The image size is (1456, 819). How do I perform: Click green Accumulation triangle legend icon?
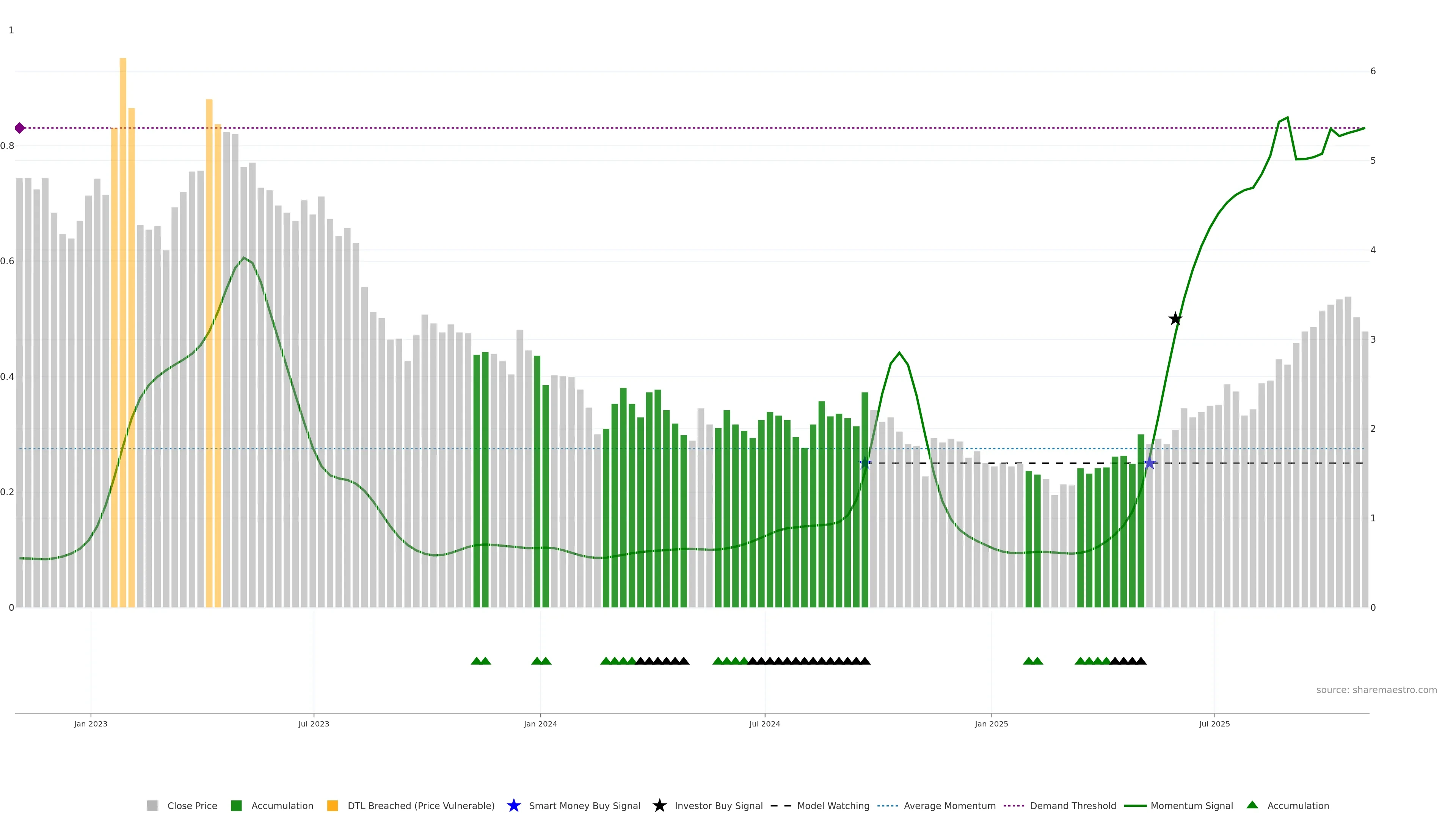pos(1252,805)
